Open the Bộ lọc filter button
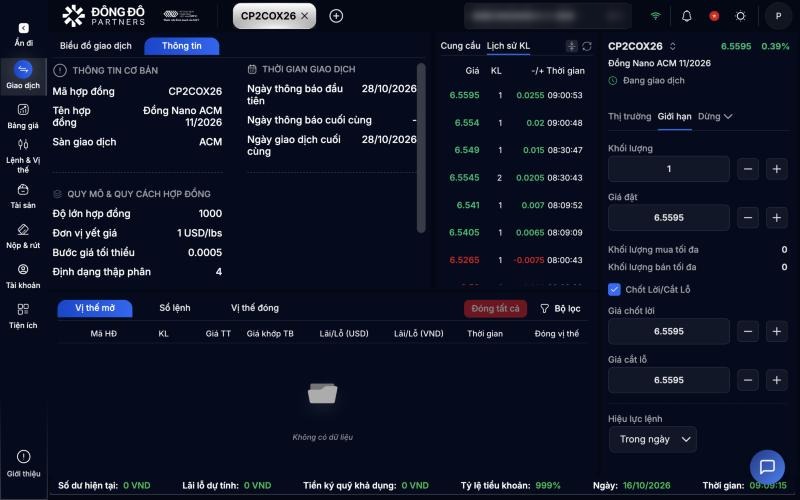This screenshot has width=800, height=500. pos(560,309)
